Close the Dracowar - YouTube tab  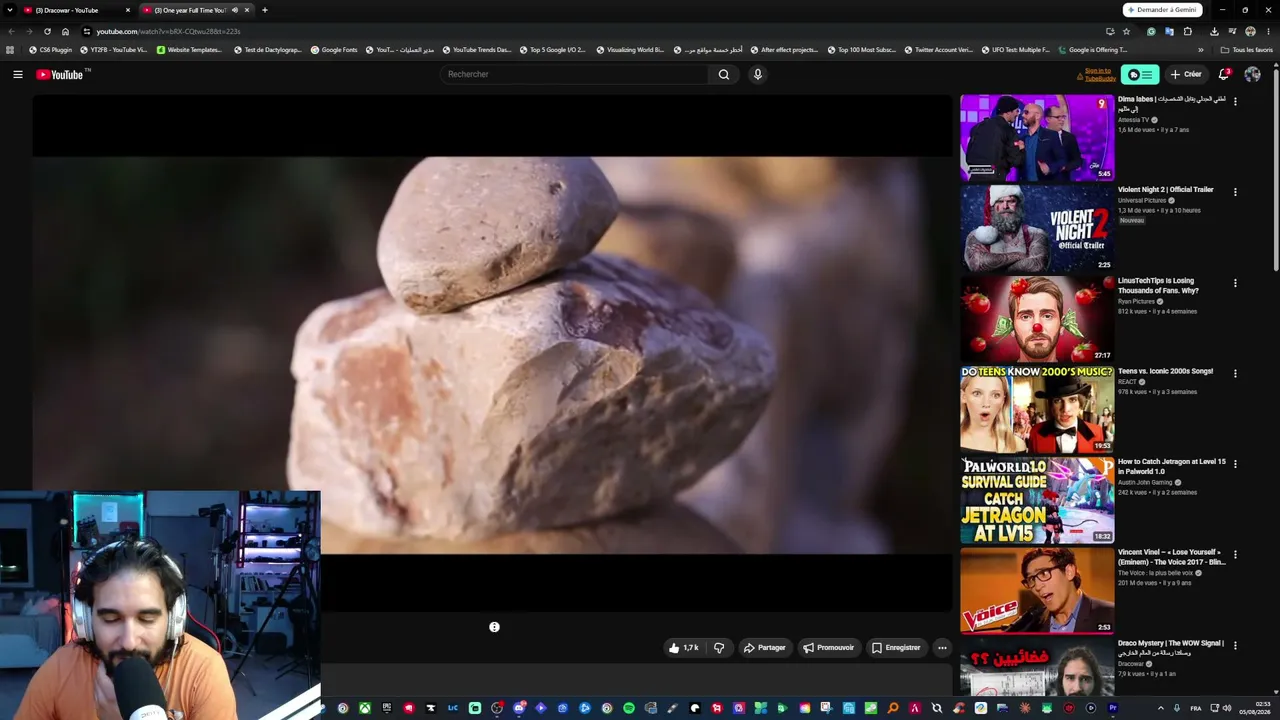[128, 10]
